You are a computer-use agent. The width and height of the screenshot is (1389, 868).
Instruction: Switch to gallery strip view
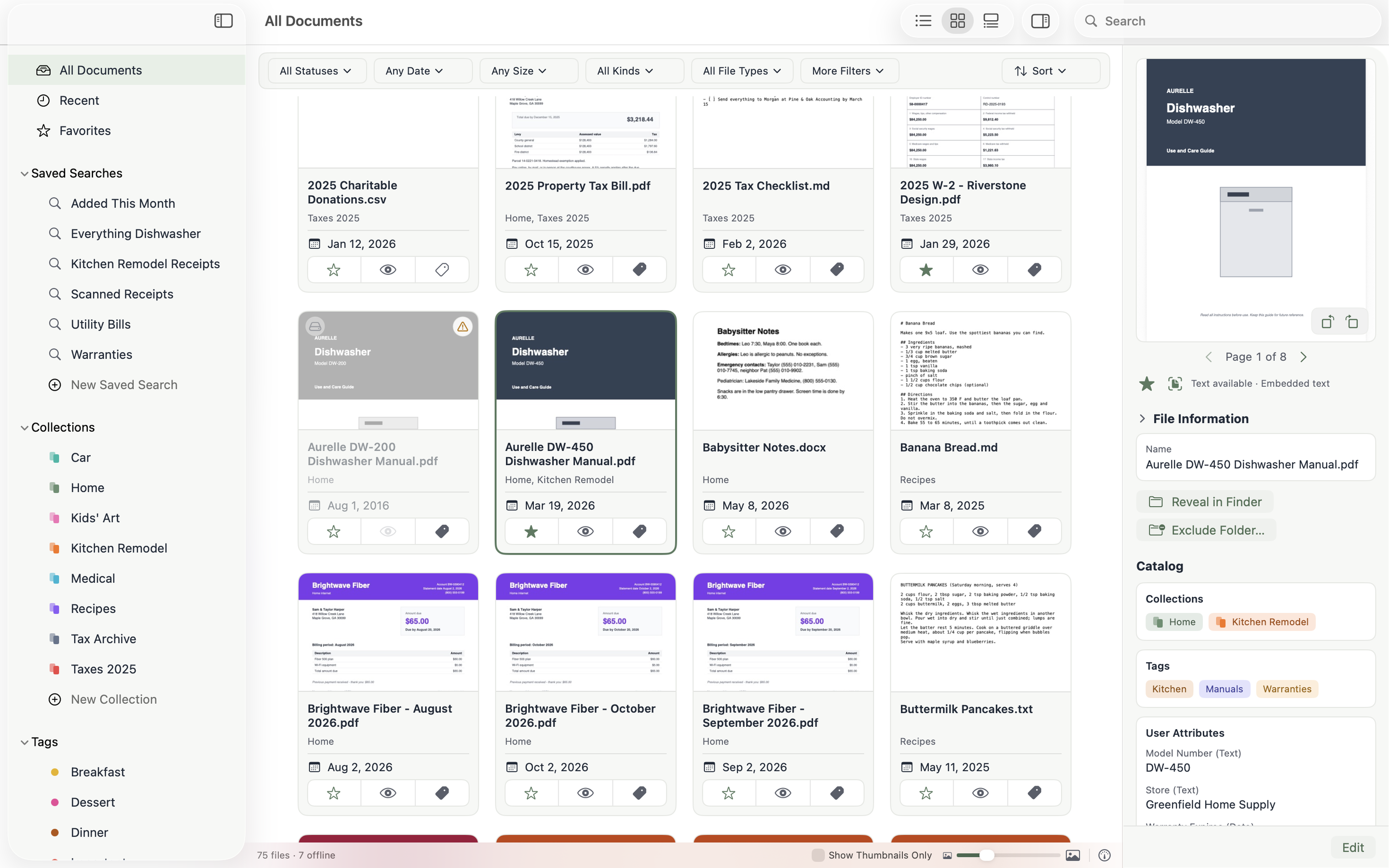coord(991,21)
